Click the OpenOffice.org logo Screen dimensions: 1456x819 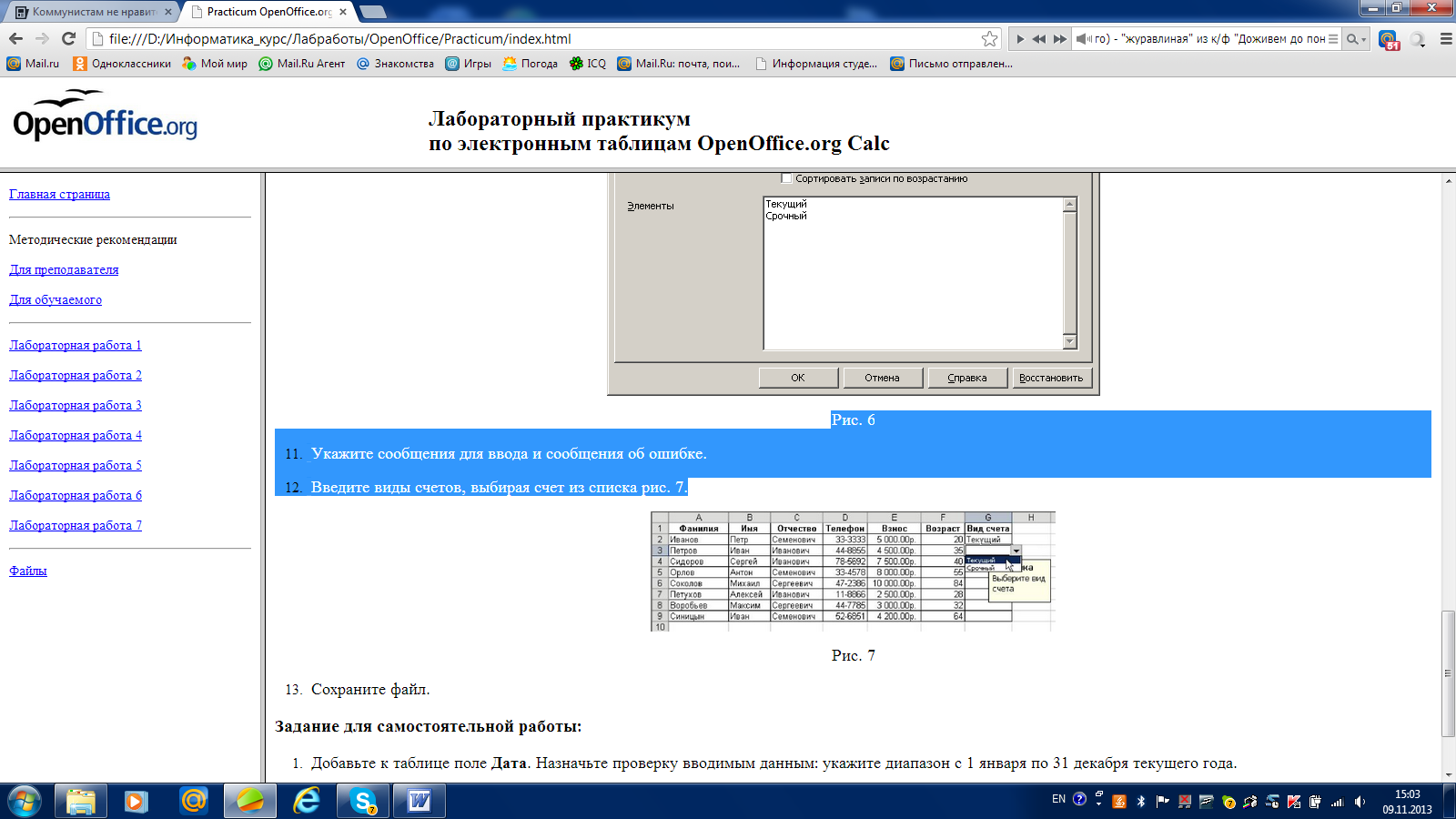105,116
